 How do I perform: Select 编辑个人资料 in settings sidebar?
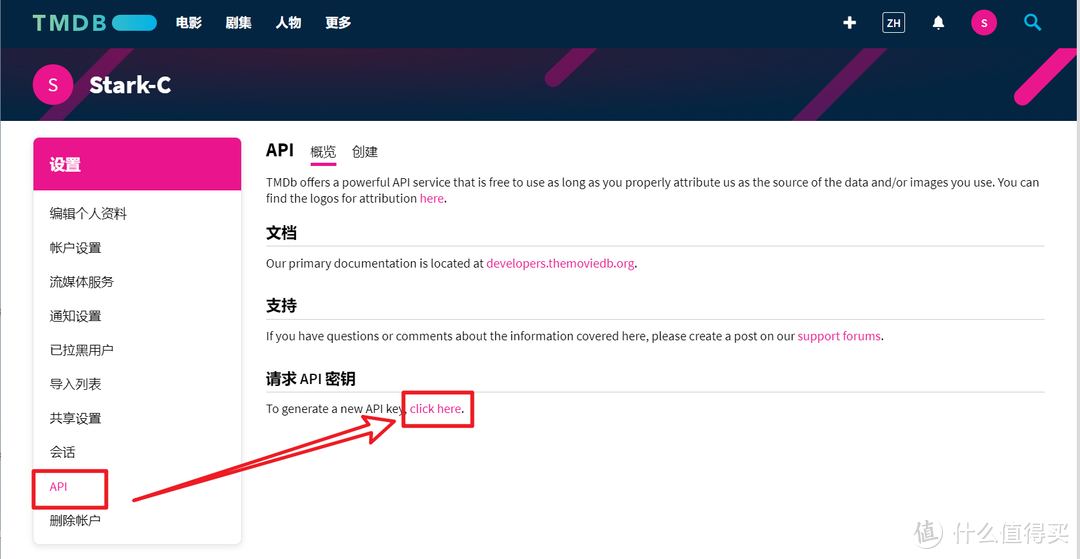click(x=88, y=214)
